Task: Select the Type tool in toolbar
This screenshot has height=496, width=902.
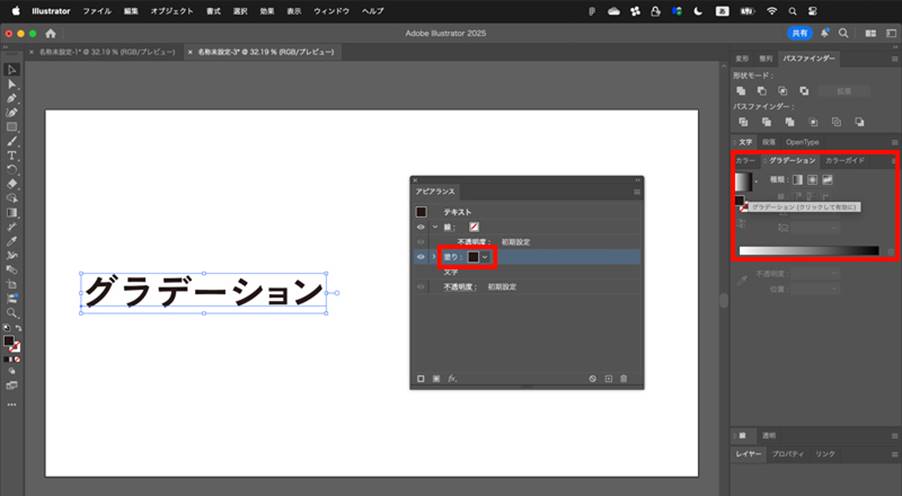Action: [x=12, y=155]
